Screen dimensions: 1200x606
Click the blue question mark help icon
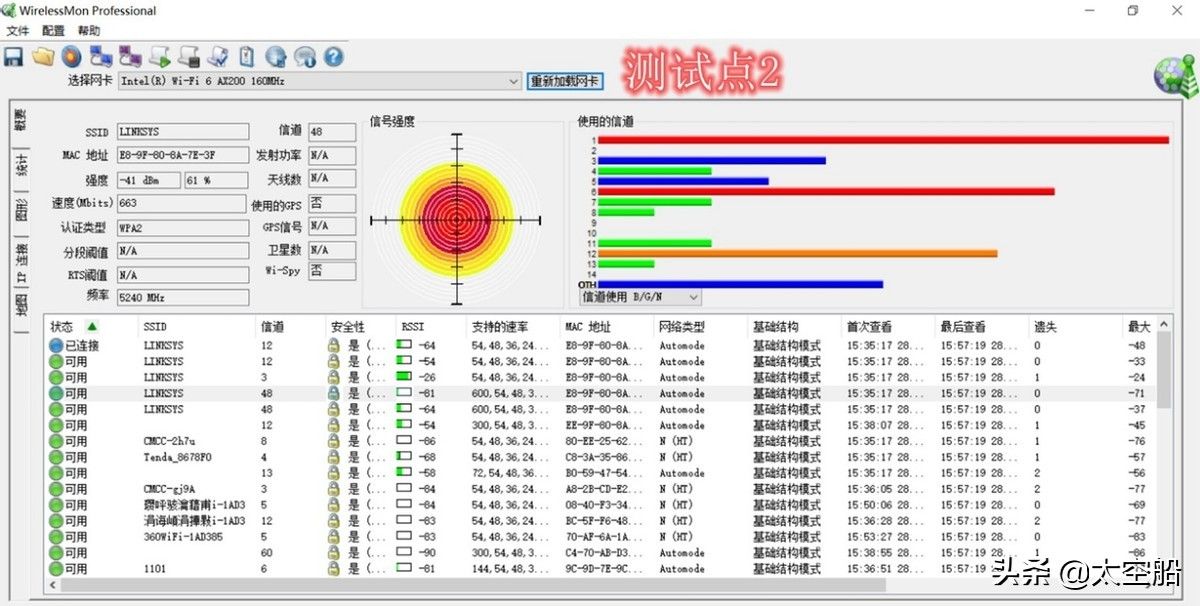pyautogui.click(x=334, y=57)
